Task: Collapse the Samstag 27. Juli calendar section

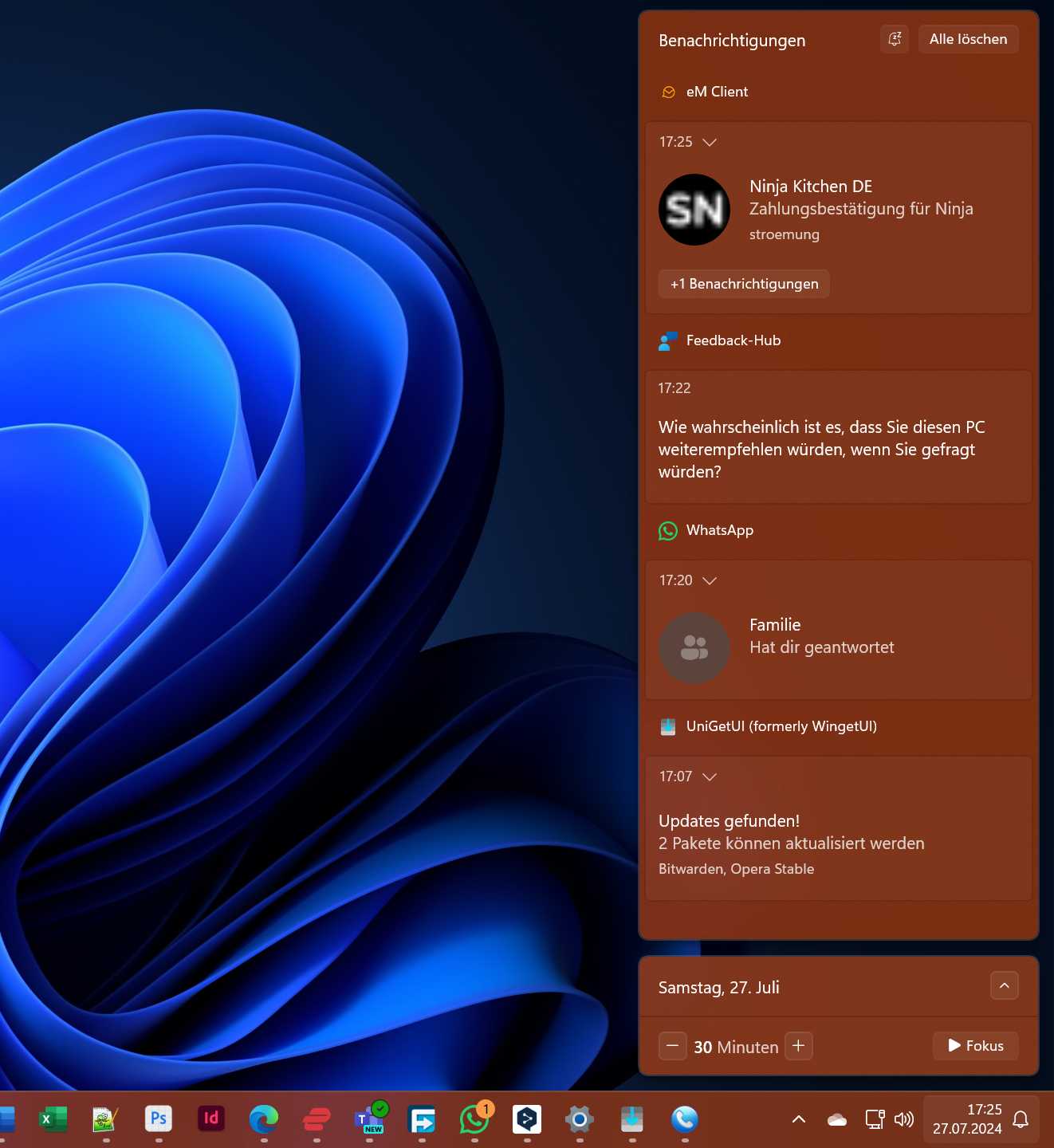Action: (1004, 986)
